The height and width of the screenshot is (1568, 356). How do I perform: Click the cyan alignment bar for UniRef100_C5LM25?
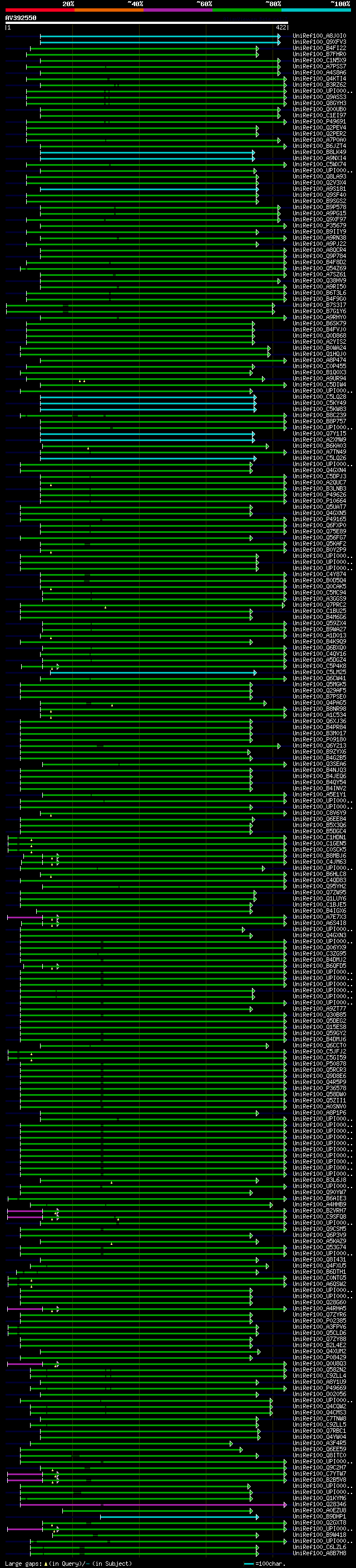(153, 672)
